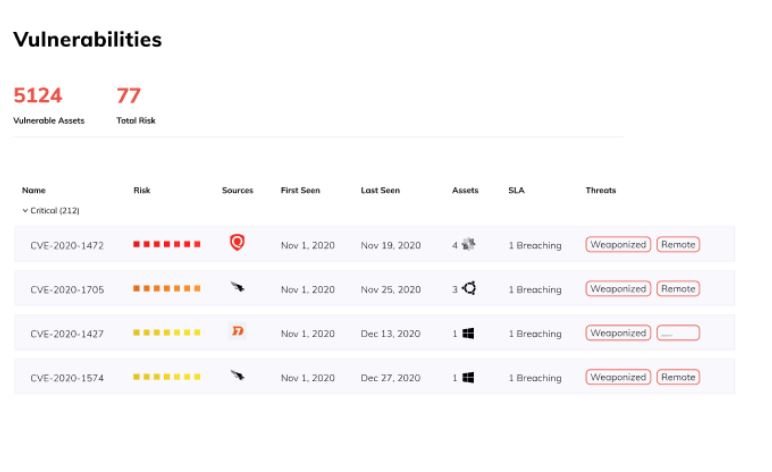The width and height of the screenshot is (772, 472).
Task: Click the orange source icon for CVE-2020-1427
Action: pos(238,332)
